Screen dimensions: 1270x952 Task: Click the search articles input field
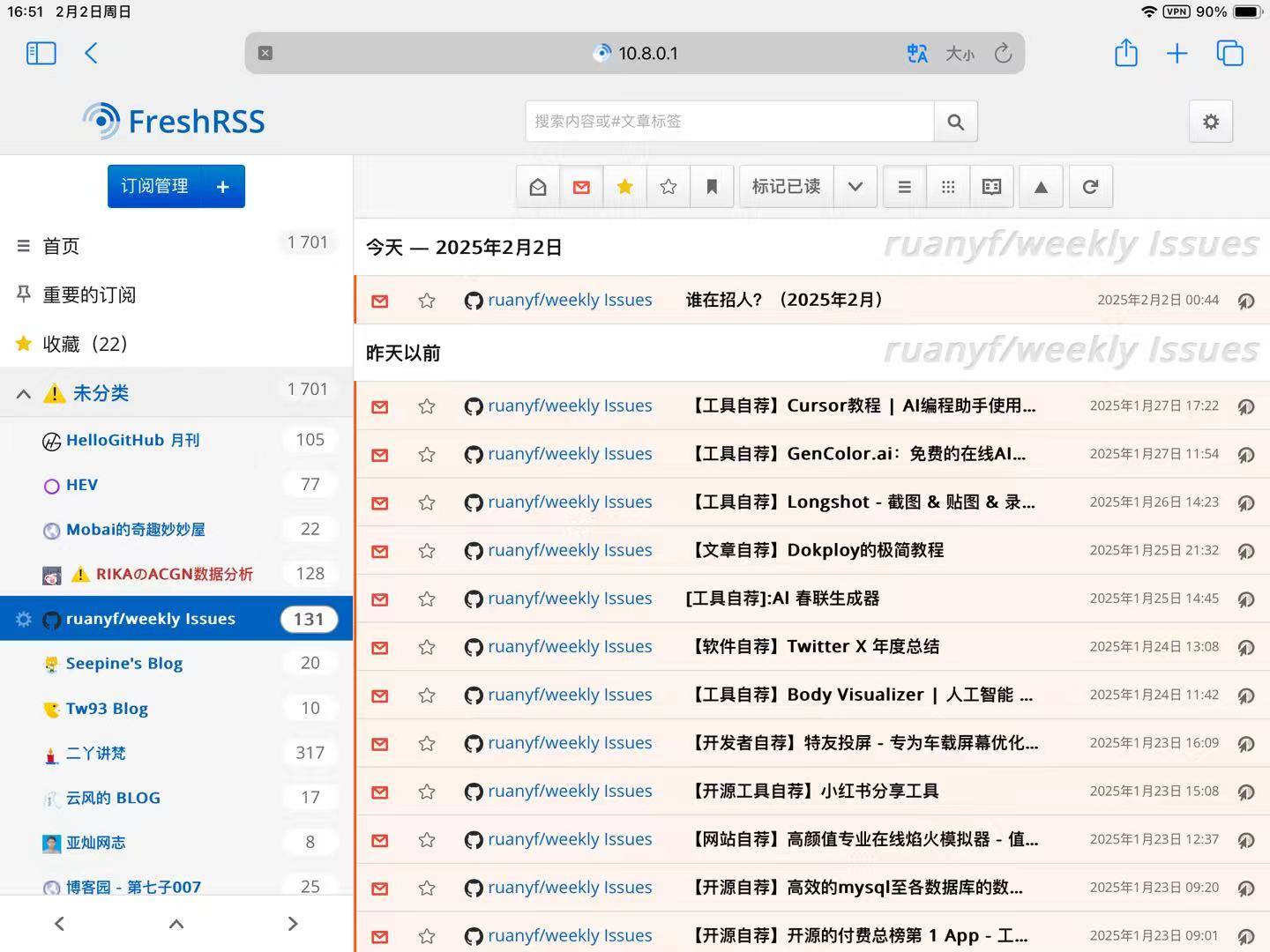coord(728,122)
